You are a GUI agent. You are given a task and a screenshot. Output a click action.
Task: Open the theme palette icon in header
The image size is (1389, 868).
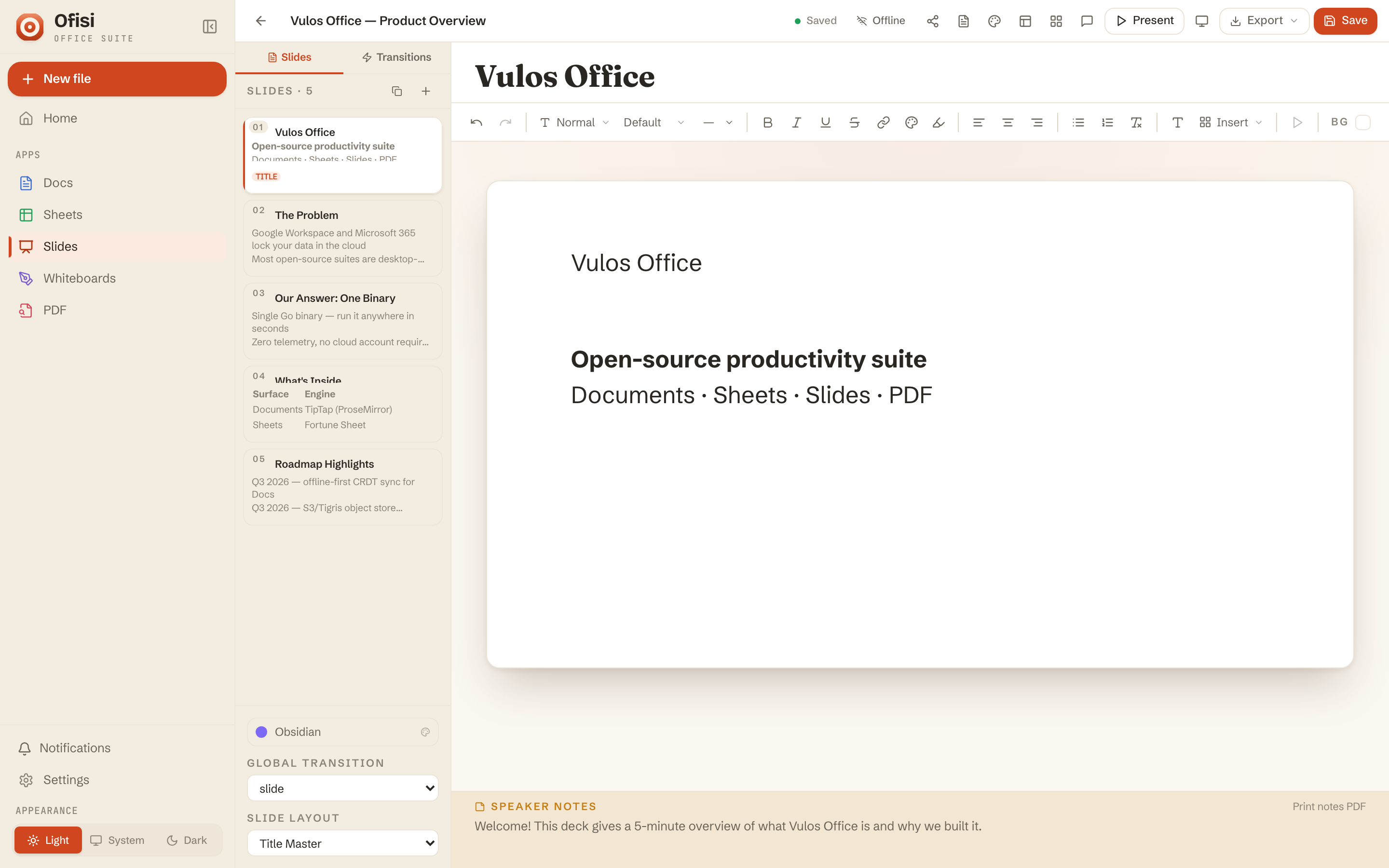click(x=994, y=21)
